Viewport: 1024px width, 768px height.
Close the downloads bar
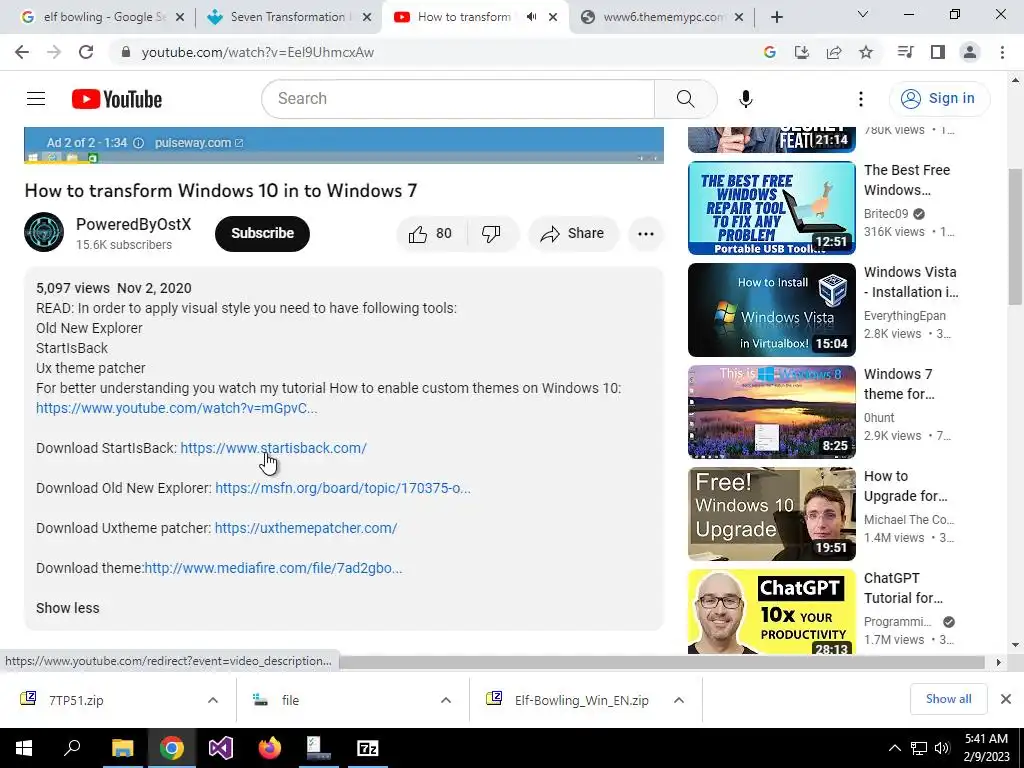pyautogui.click(x=1006, y=699)
